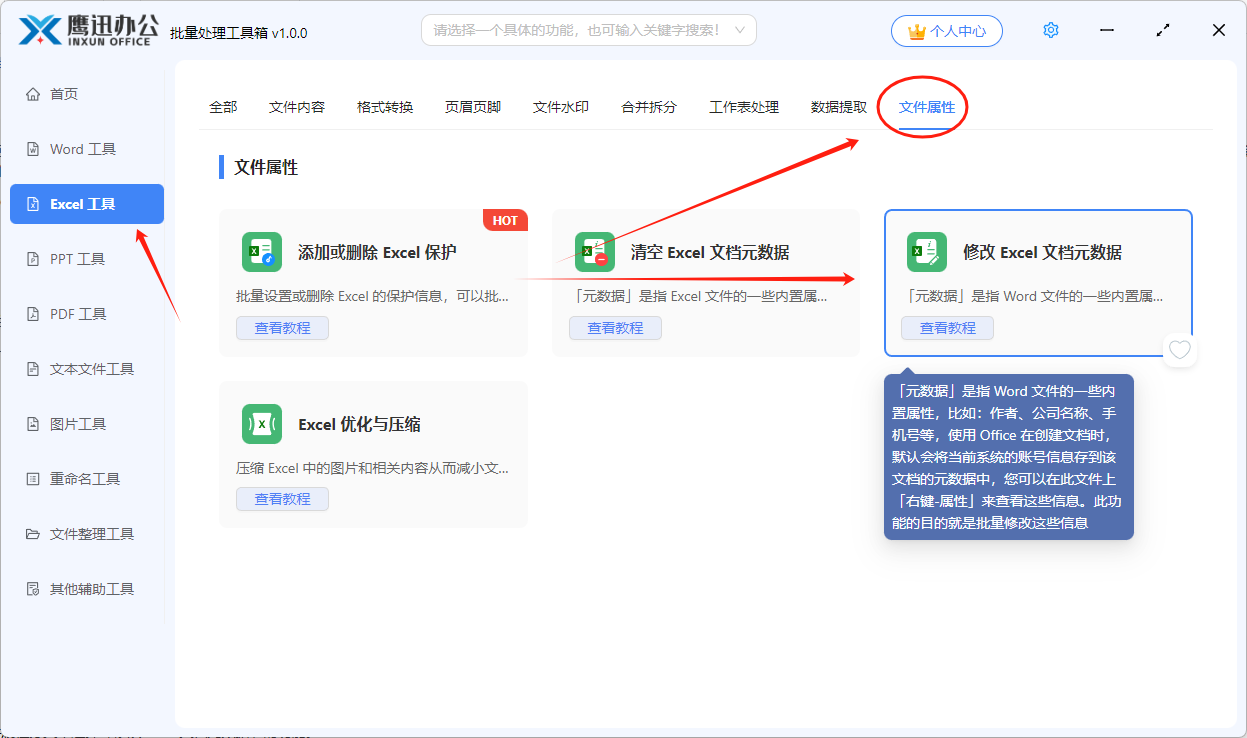The width and height of the screenshot is (1247, 738).
Task: Click the 清空 Excel 文档元数据 card icon
Action: pos(594,252)
